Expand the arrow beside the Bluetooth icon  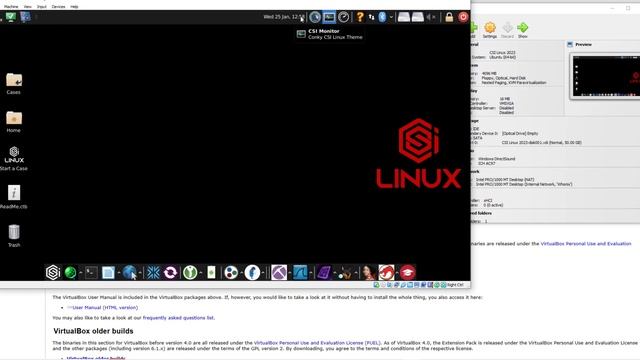391,17
